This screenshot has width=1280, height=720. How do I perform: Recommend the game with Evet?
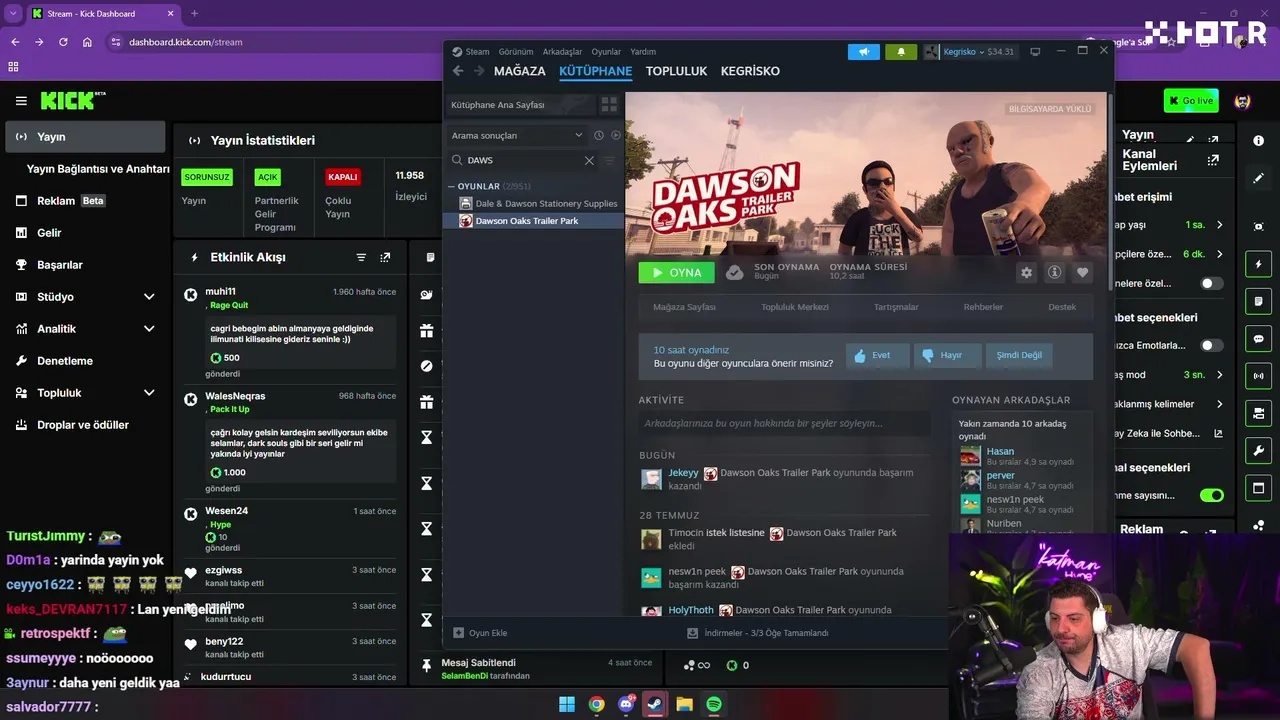(x=878, y=355)
